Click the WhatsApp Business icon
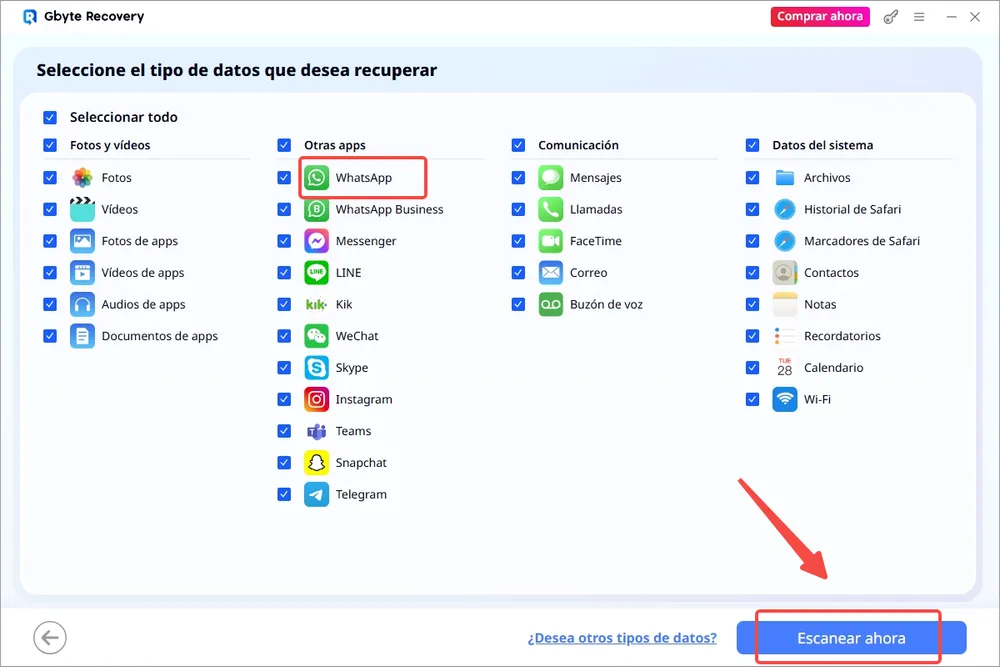Image resolution: width=1000 pixels, height=667 pixels. [316, 209]
